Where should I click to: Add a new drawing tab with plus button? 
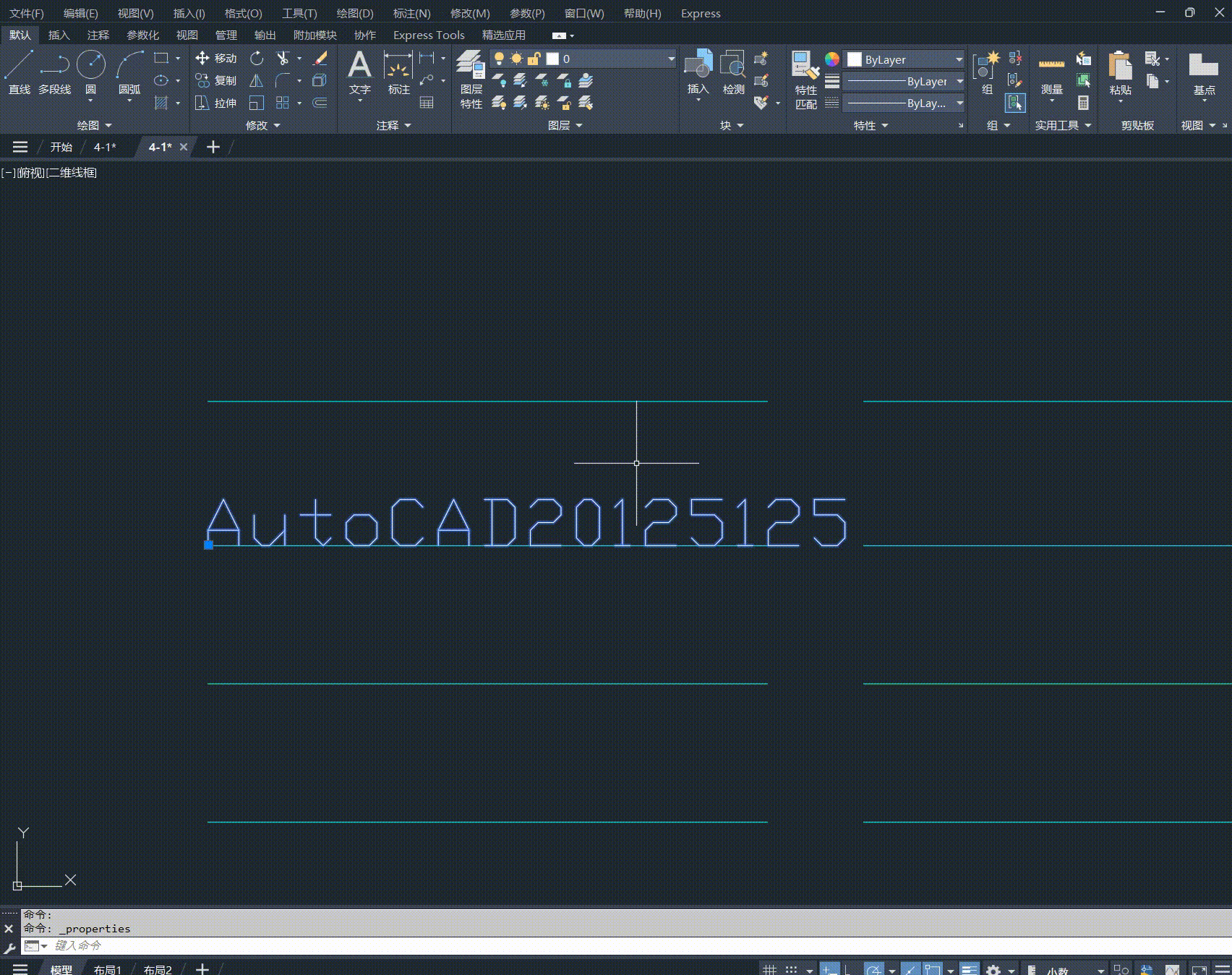pyautogui.click(x=213, y=147)
